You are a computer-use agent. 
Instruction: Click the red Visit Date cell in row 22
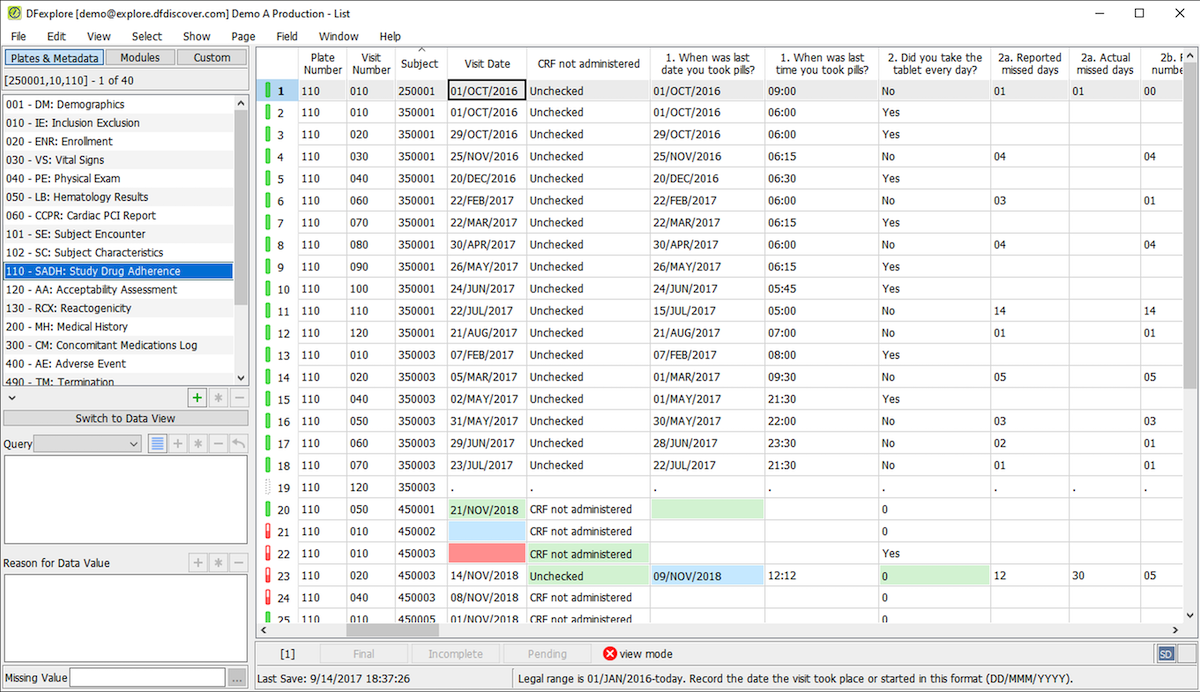[x=487, y=553]
